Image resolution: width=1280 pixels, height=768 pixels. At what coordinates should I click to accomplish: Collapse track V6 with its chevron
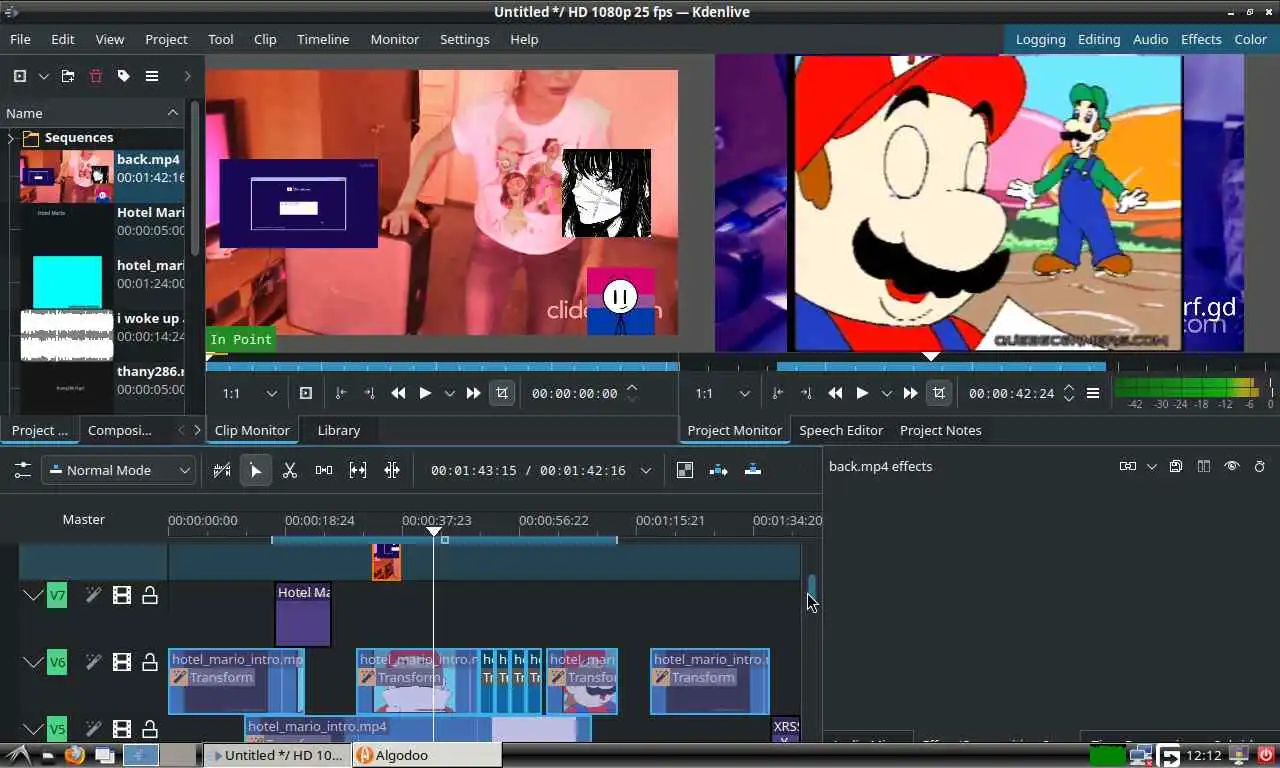tap(33, 662)
